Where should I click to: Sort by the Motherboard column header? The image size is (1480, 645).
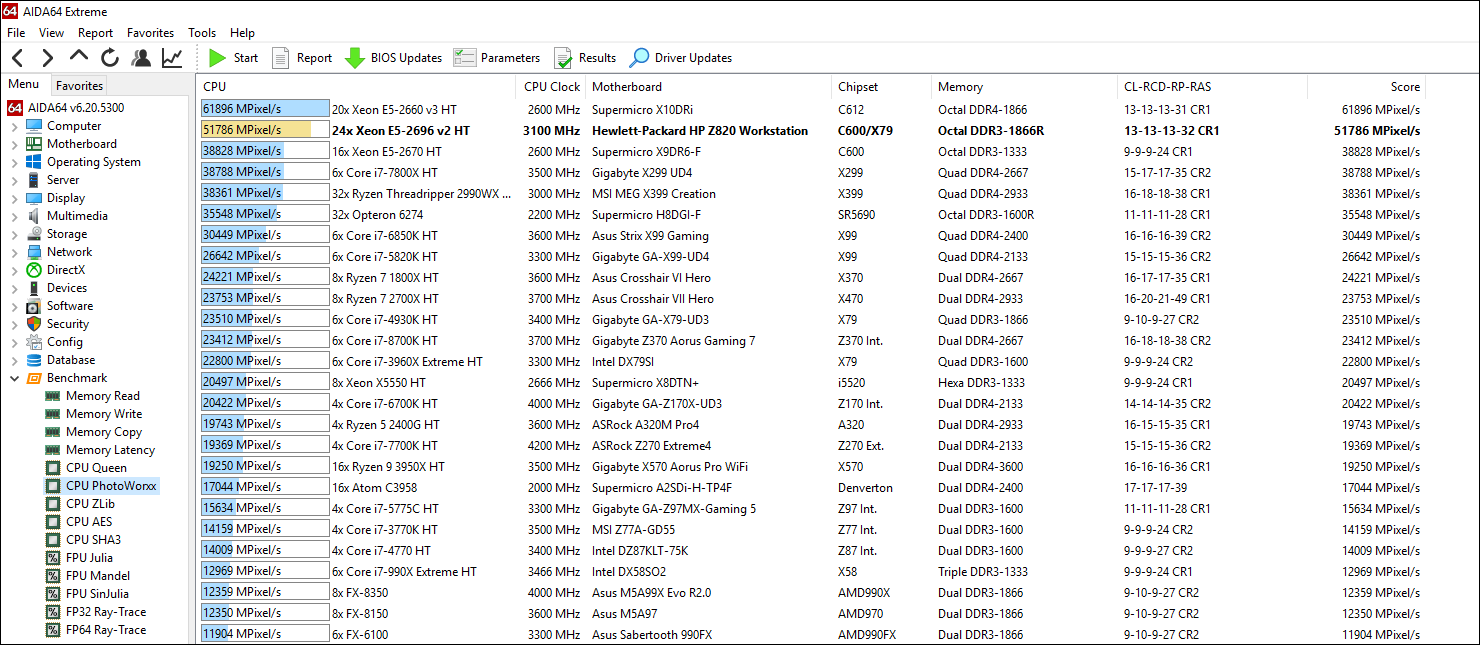pos(709,87)
